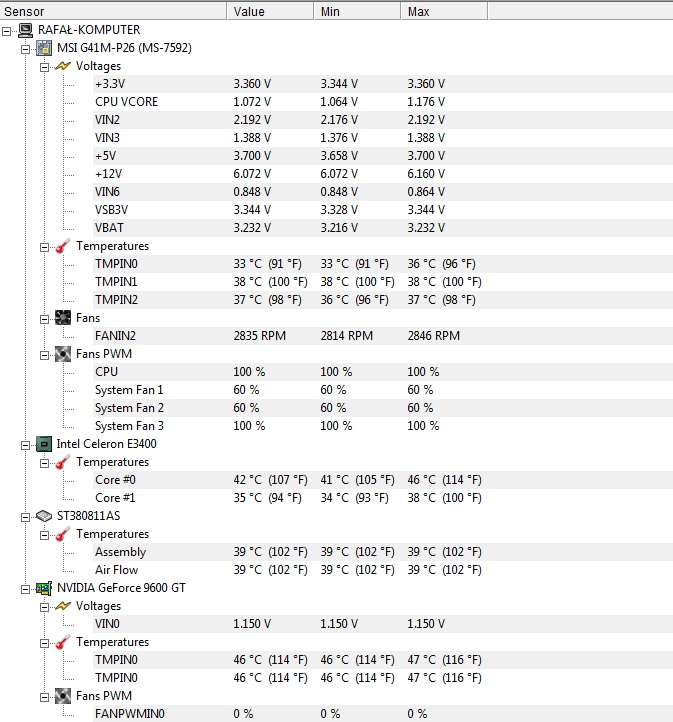Image resolution: width=673 pixels, height=722 pixels.
Task: Click the Max column header
Action: pyautogui.click(x=444, y=11)
